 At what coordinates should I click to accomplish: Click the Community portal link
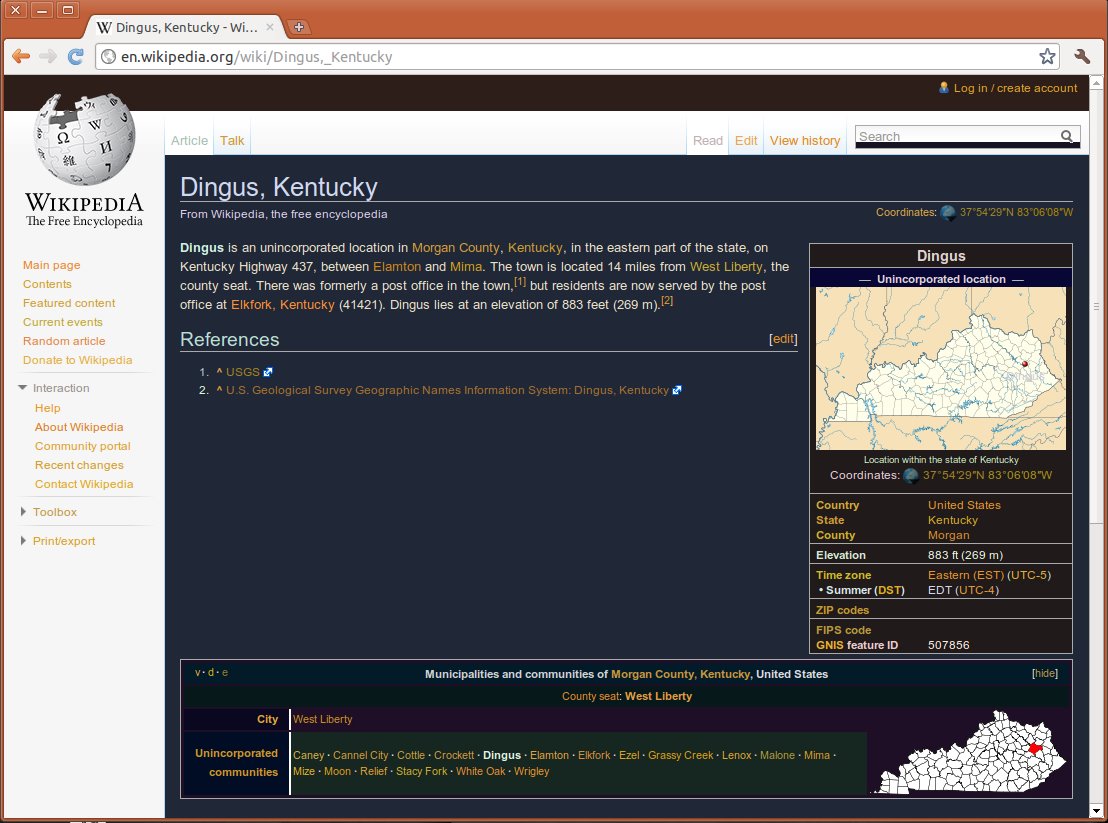(83, 446)
